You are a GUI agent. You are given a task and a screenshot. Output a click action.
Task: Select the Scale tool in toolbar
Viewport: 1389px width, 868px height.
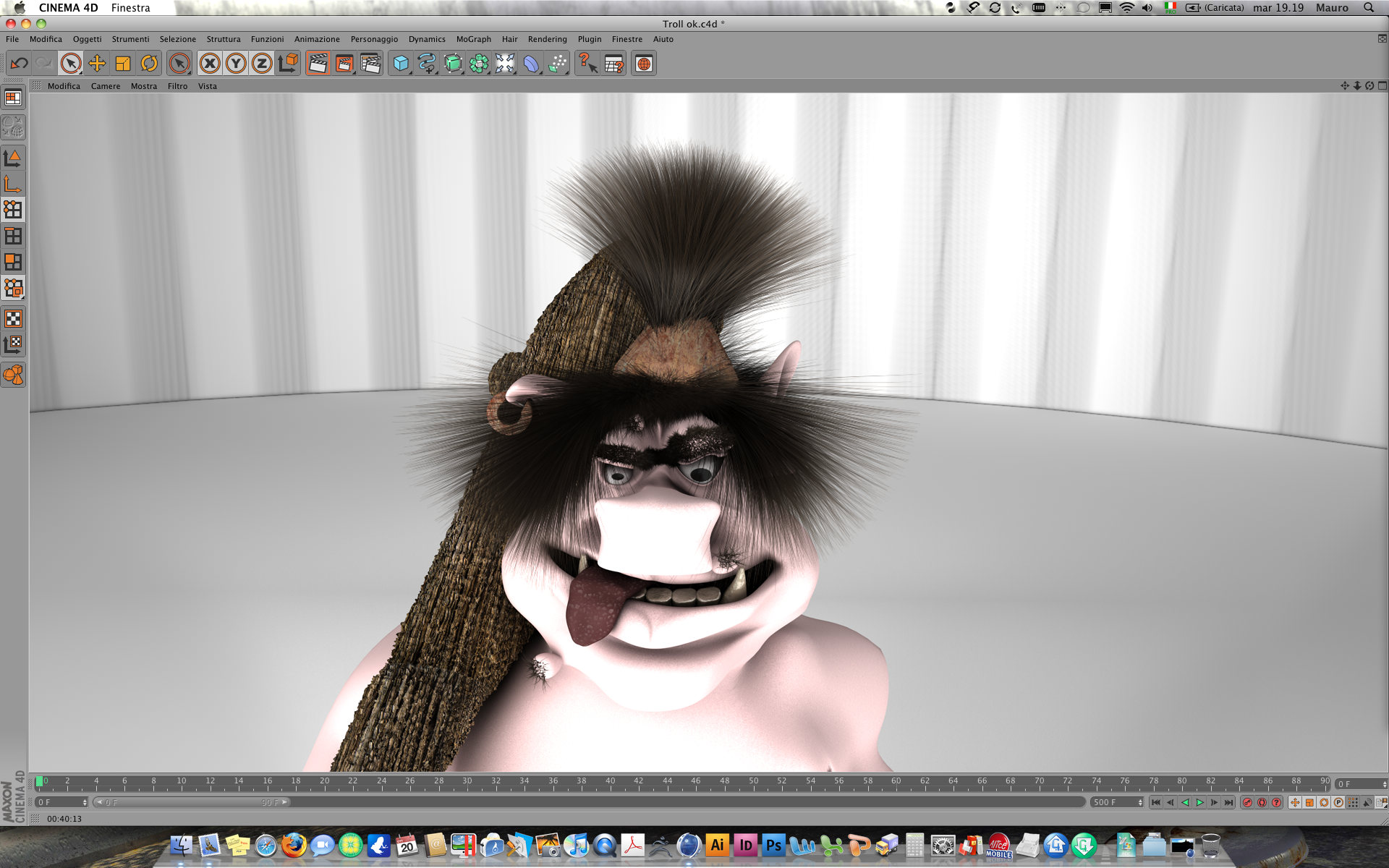point(123,64)
